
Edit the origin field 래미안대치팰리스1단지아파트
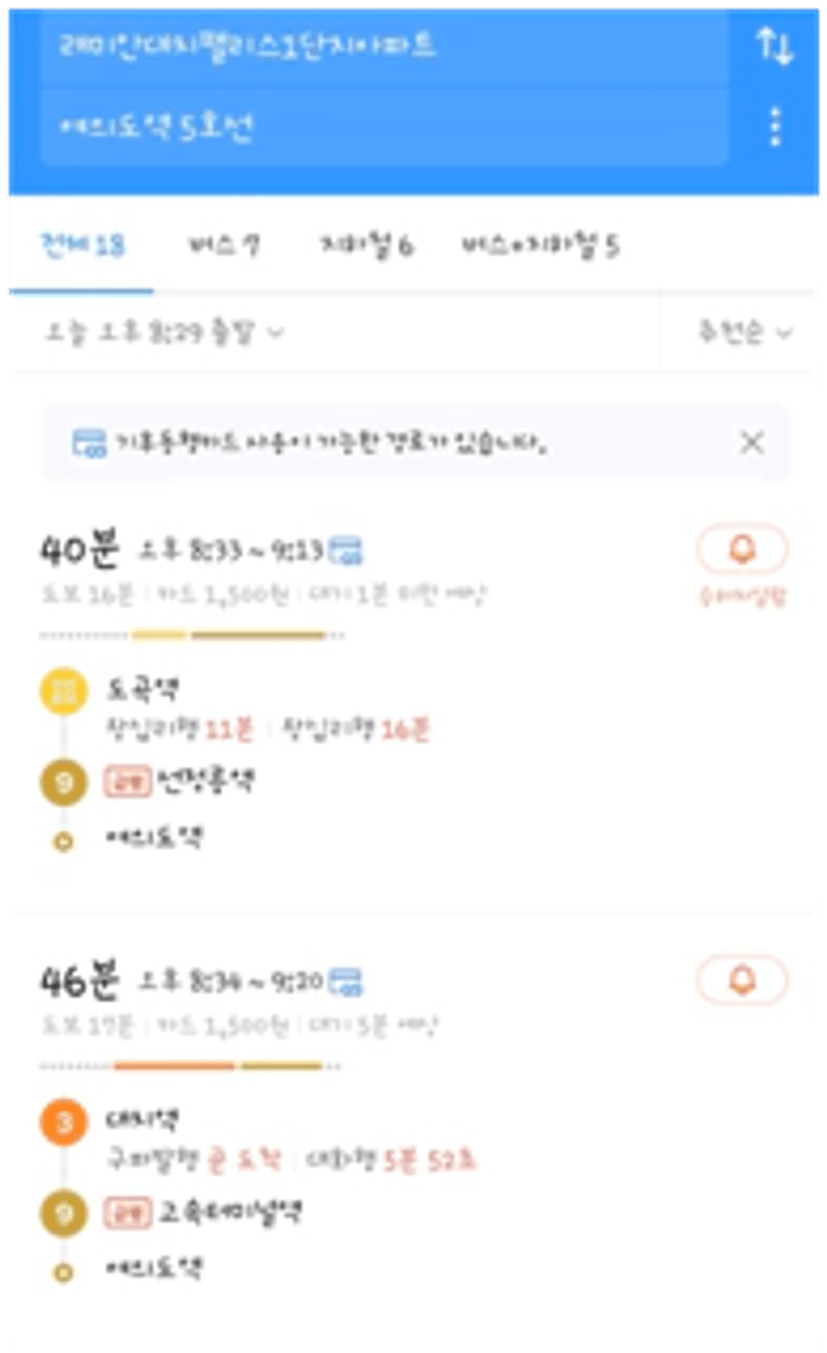[384, 47]
